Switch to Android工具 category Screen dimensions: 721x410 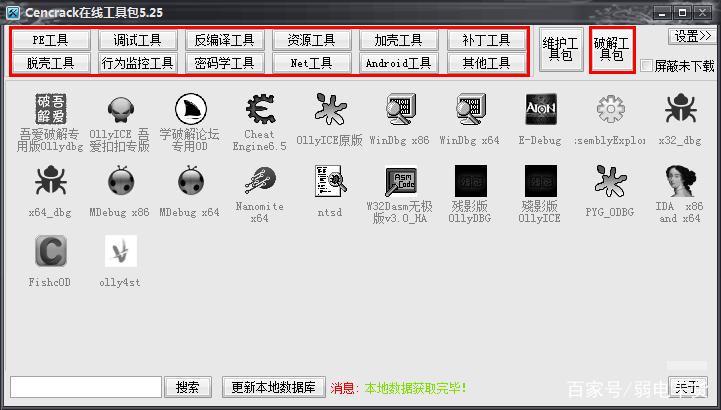[x=398, y=63]
